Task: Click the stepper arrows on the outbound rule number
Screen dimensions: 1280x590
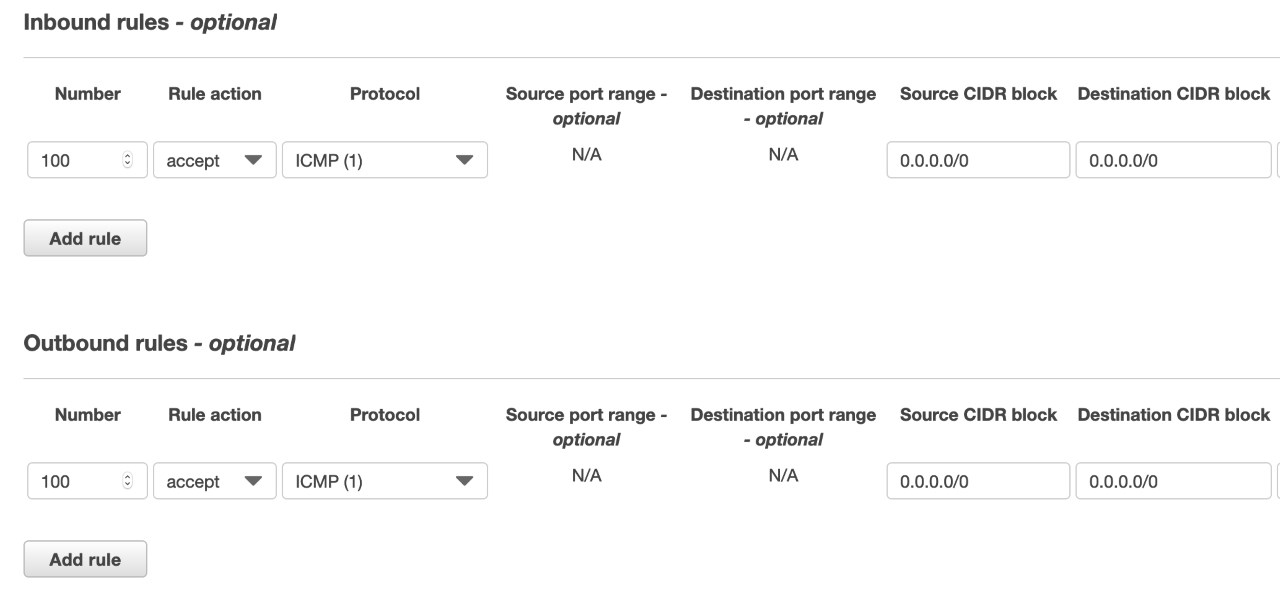Action: point(127,481)
